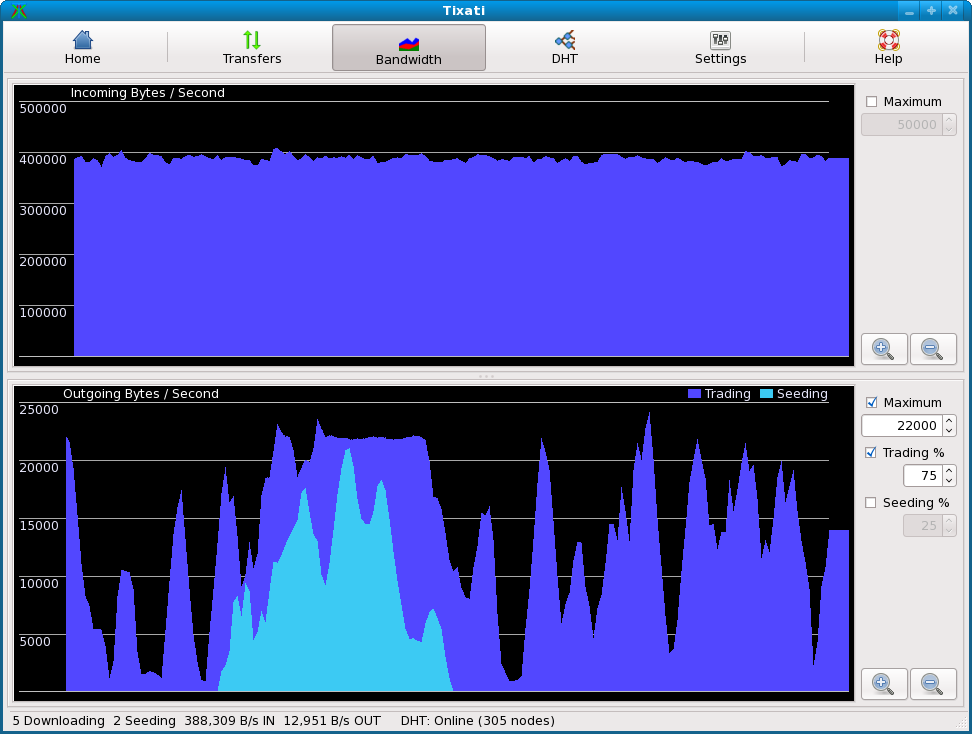Click the outgoing limit field showing 22000

pyautogui.click(x=902, y=426)
